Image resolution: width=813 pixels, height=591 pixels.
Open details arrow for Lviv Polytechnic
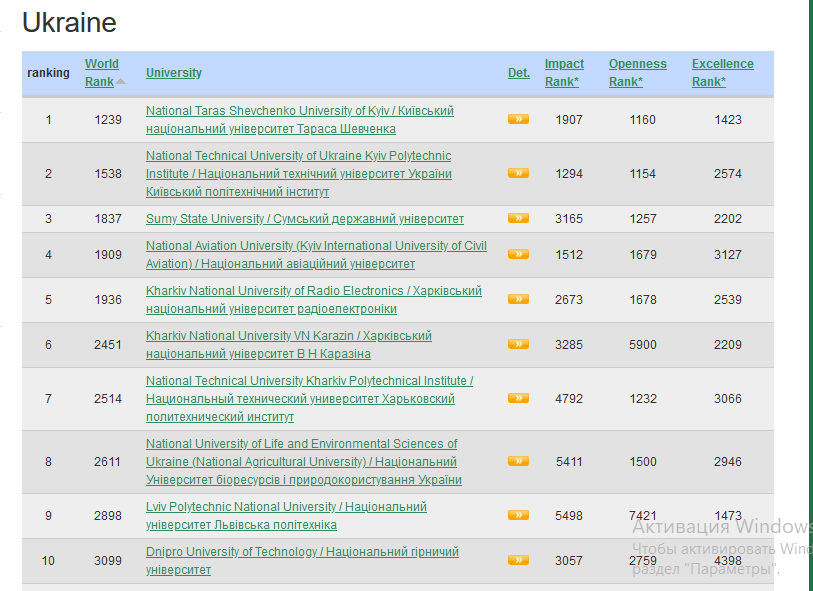point(518,515)
